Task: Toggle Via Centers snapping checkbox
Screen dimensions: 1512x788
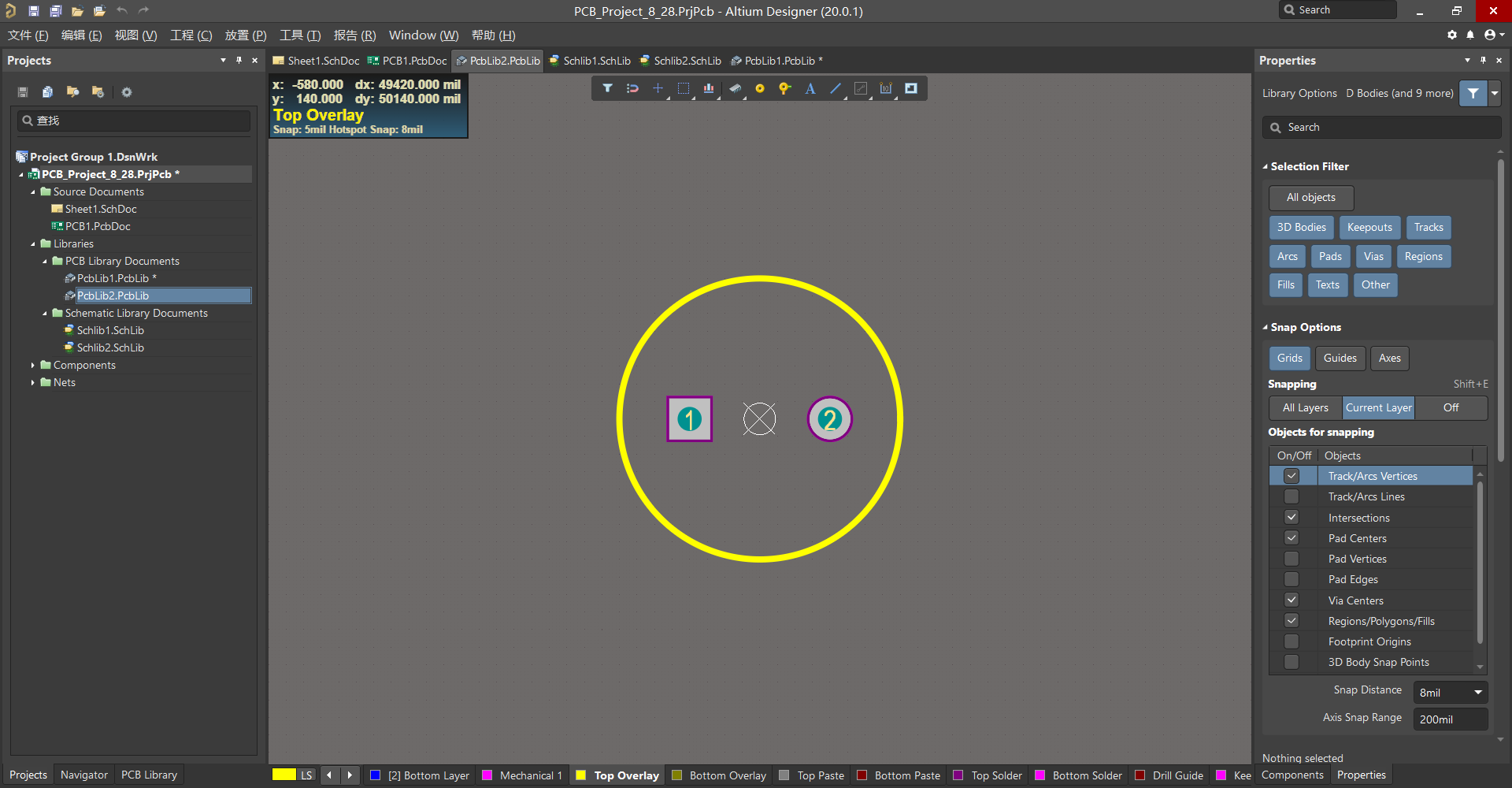Action: tap(1291, 600)
